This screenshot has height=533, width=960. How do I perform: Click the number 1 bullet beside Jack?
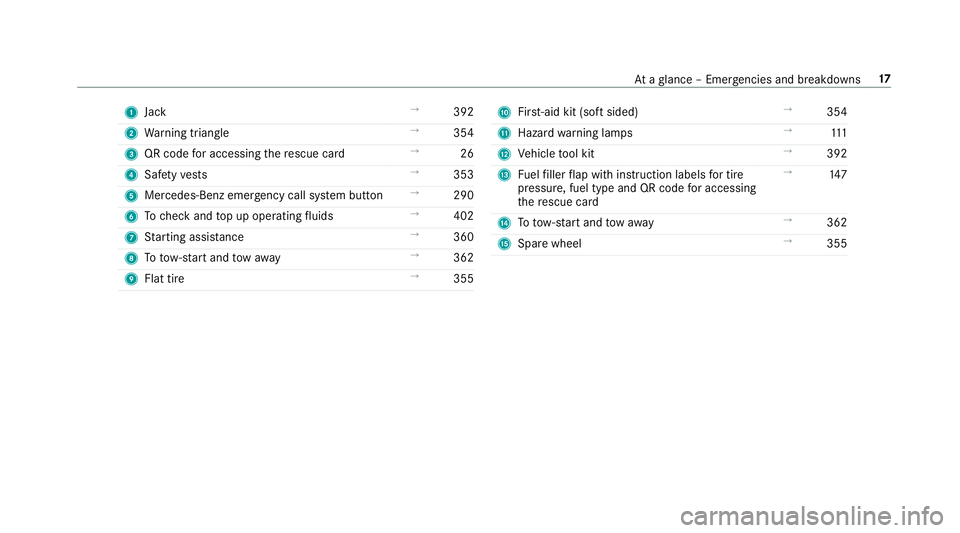(131, 113)
